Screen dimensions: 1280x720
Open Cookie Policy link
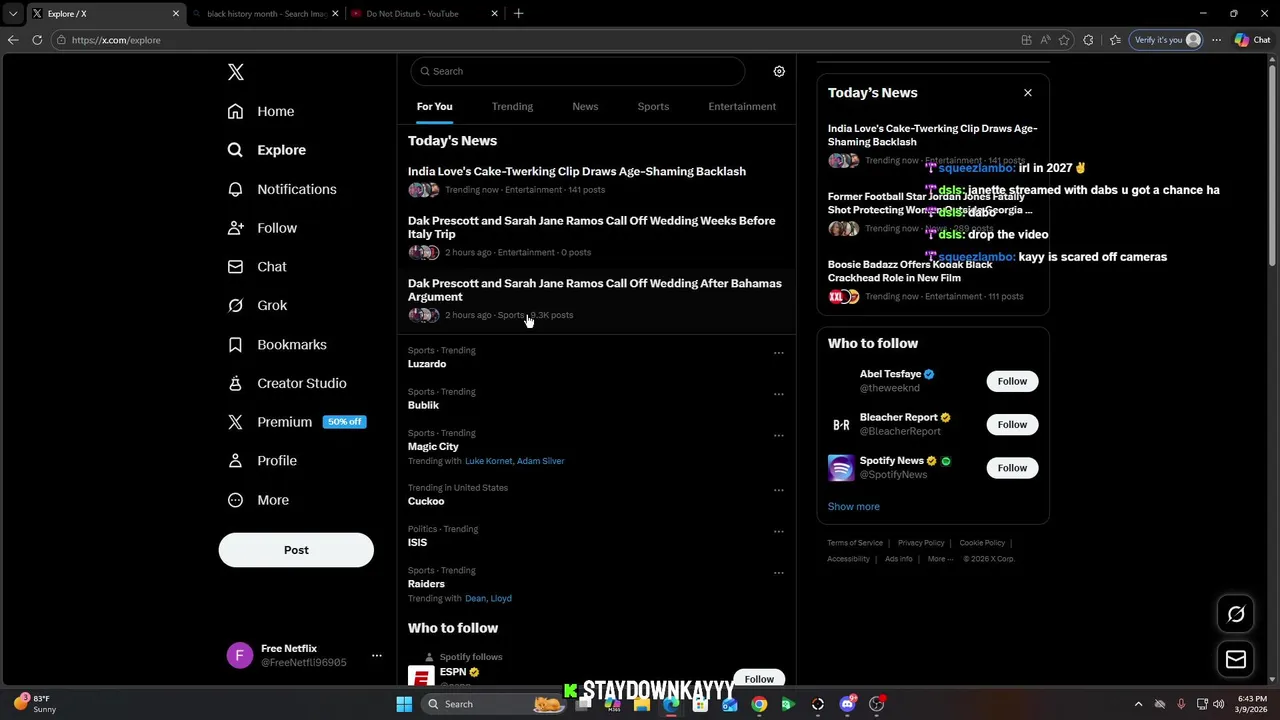(x=982, y=543)
